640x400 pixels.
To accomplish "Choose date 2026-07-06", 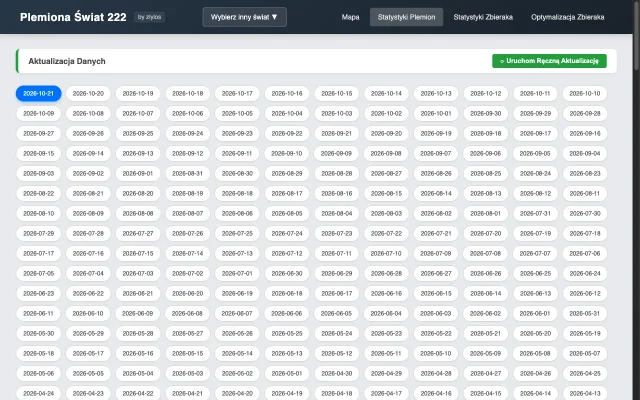I will tap(585, 253).
